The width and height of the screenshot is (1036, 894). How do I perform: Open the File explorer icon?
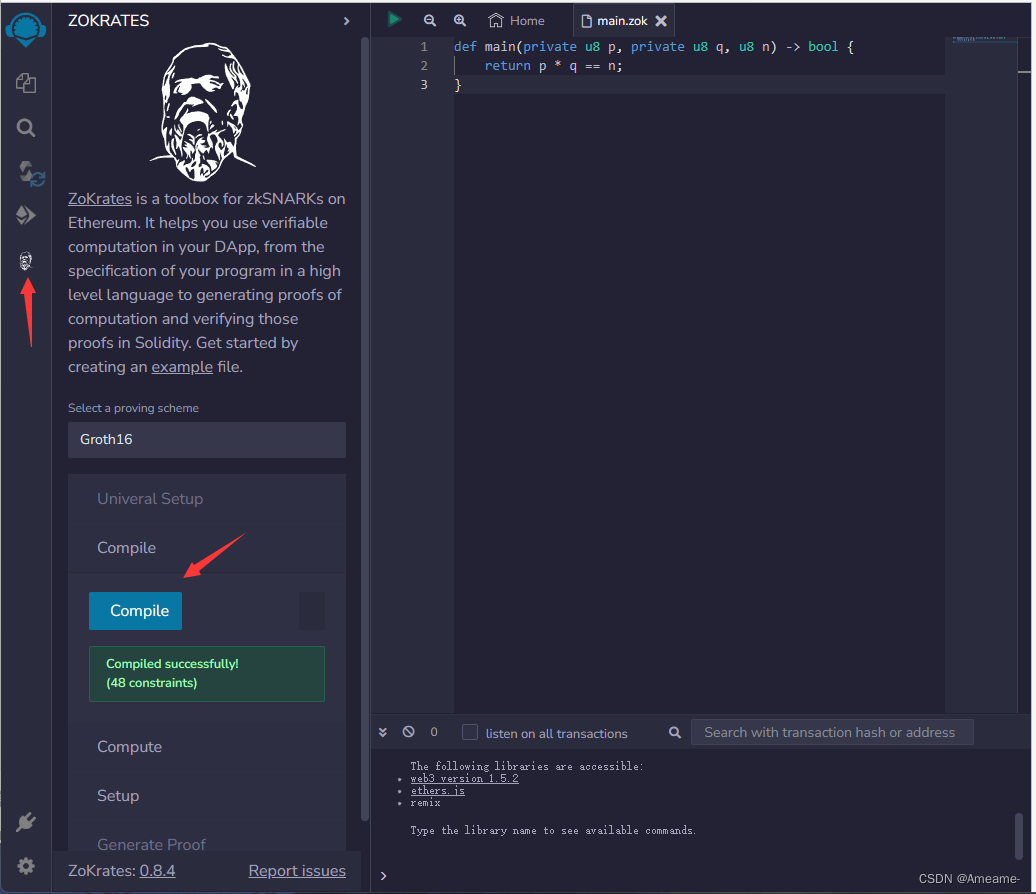[x=26, y=83]
